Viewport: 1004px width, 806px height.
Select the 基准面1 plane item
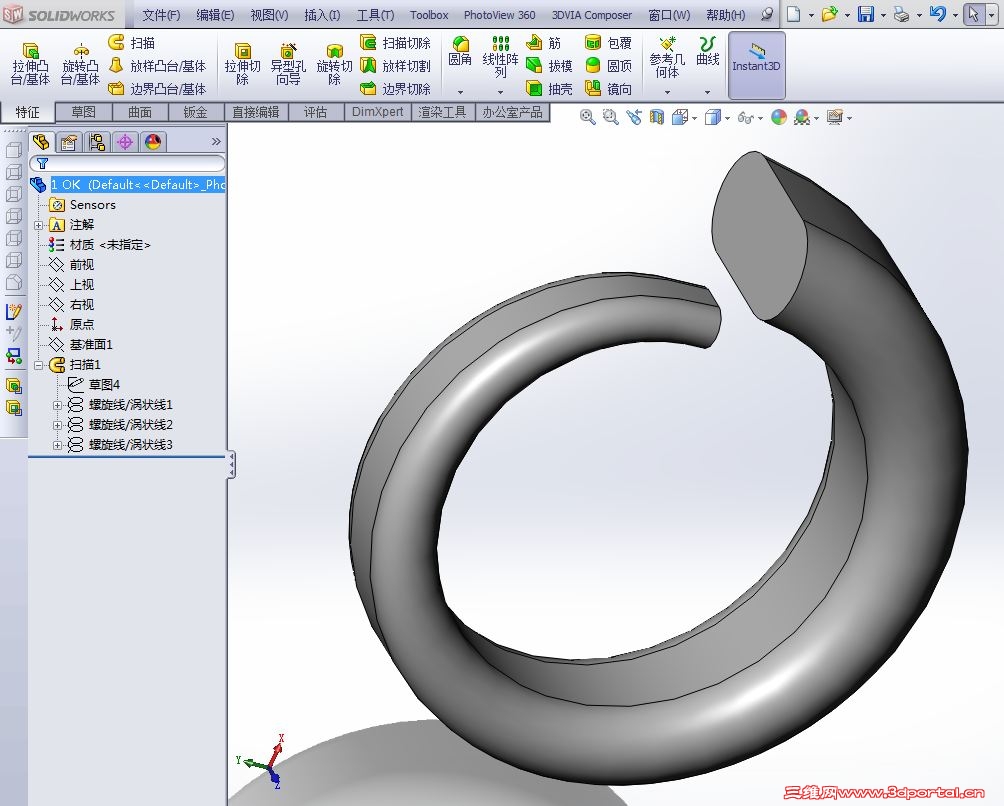[81, 345]
